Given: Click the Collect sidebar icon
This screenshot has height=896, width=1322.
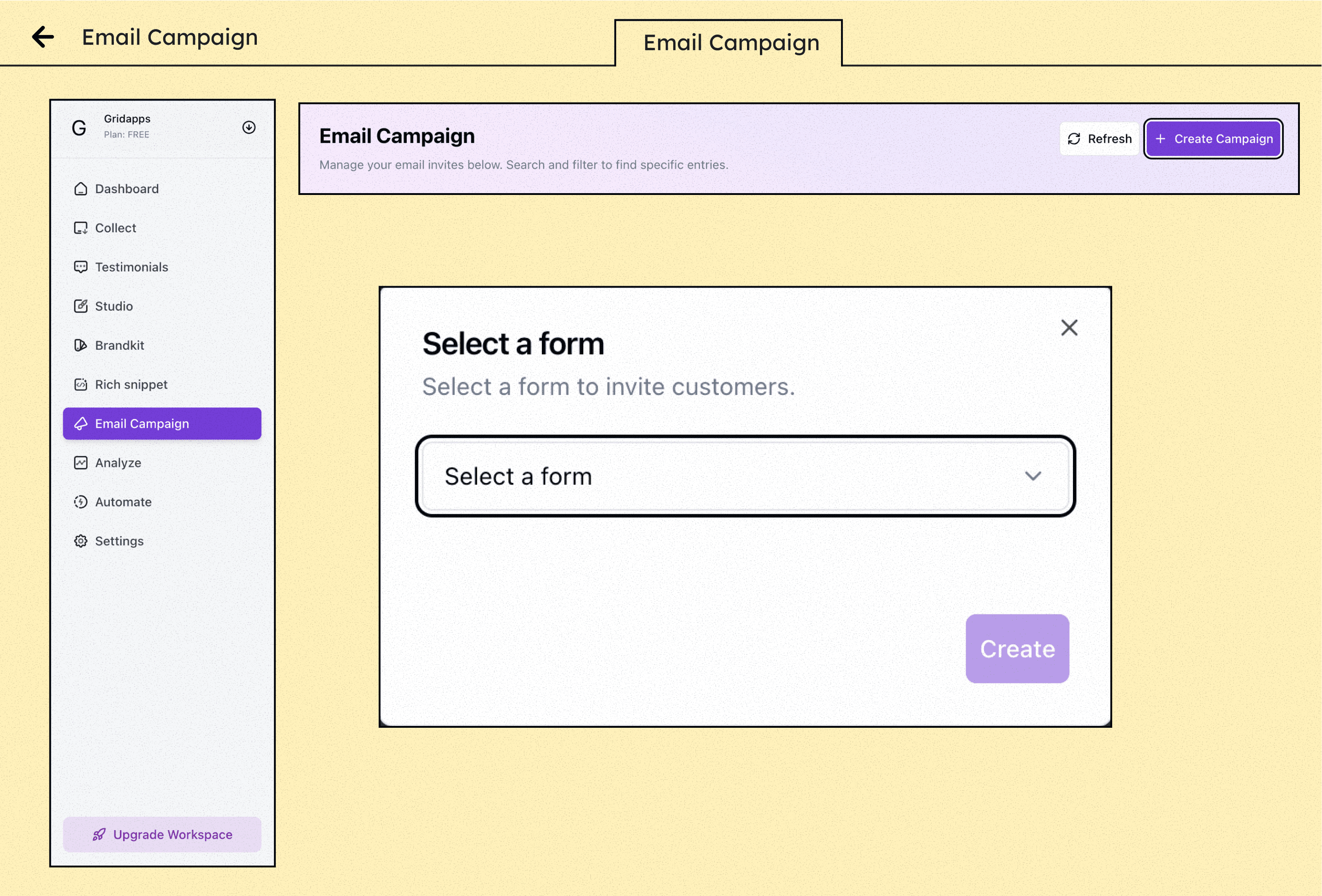Looking at the screenshot, I should 81,228.
